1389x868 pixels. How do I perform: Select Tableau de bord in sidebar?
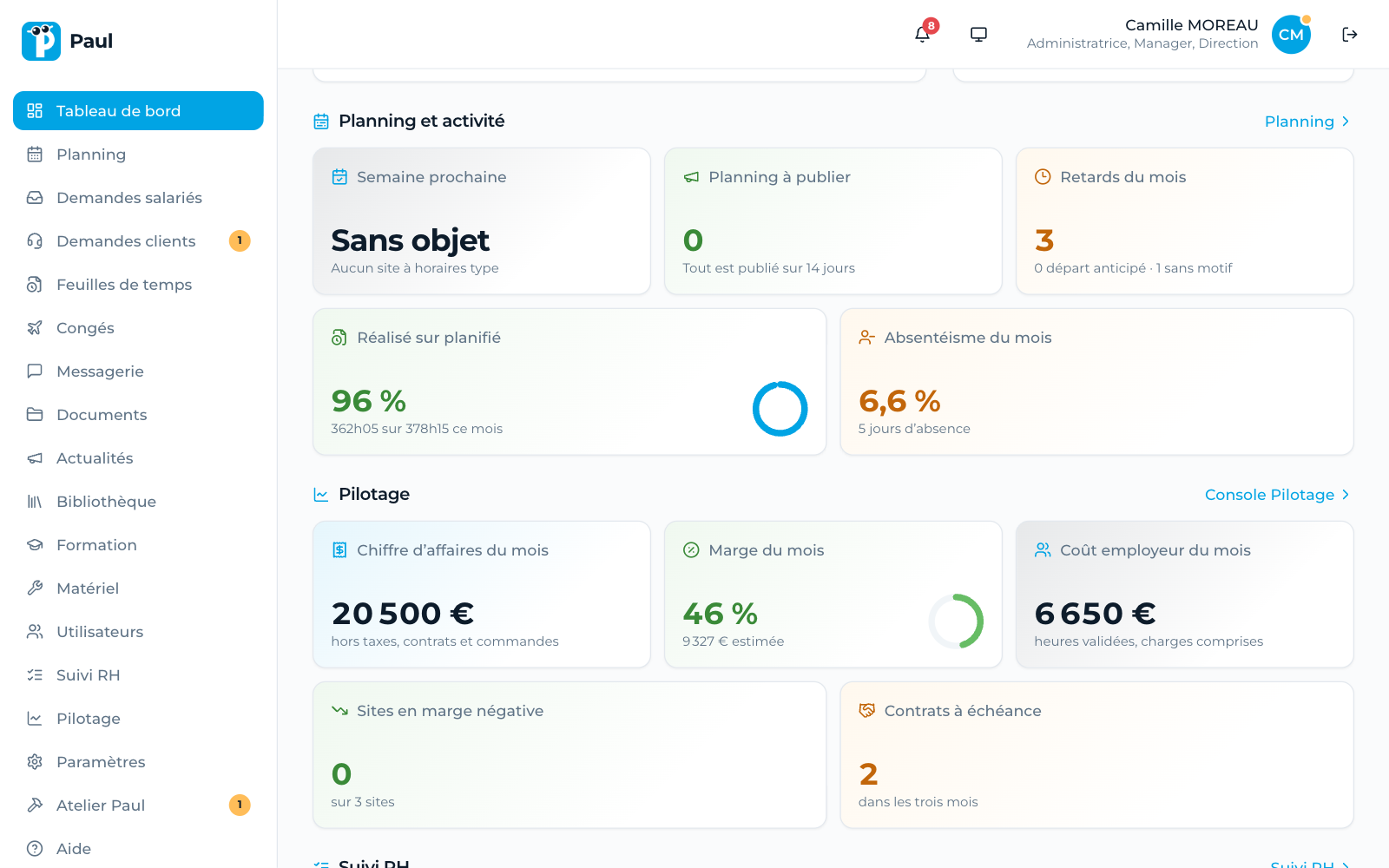pyautogui.click(x=138, y=111)
